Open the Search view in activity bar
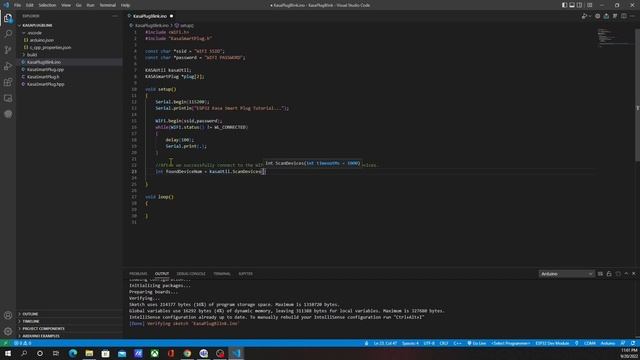Screen dimensions: 640x360 click(x=8, y=33)
